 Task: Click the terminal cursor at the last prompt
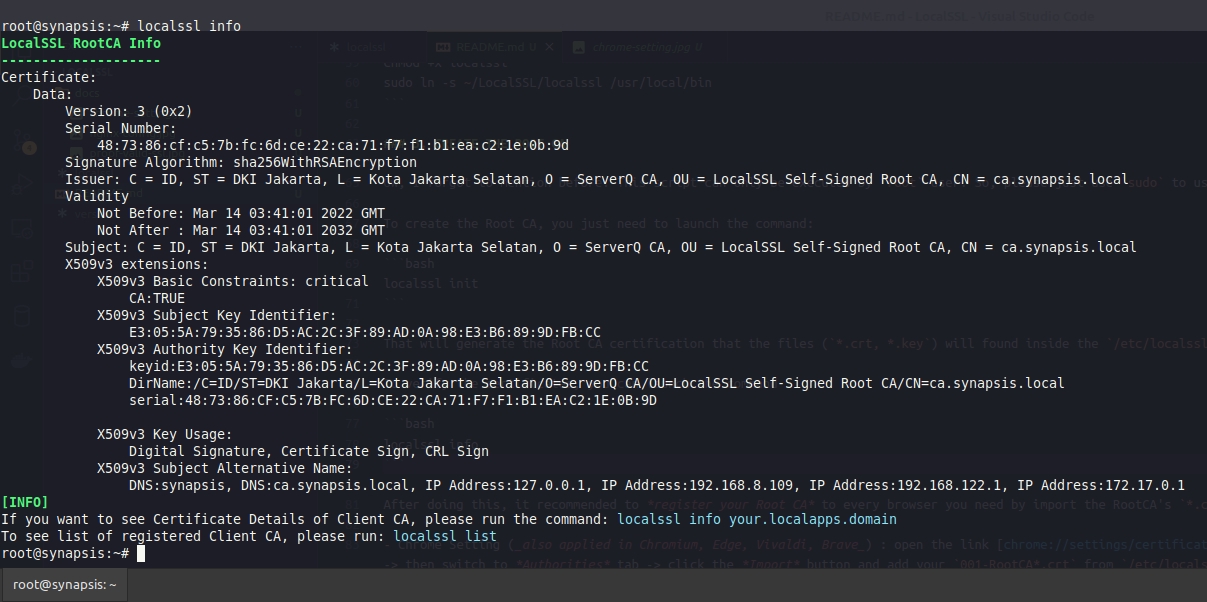pos(142,553)
